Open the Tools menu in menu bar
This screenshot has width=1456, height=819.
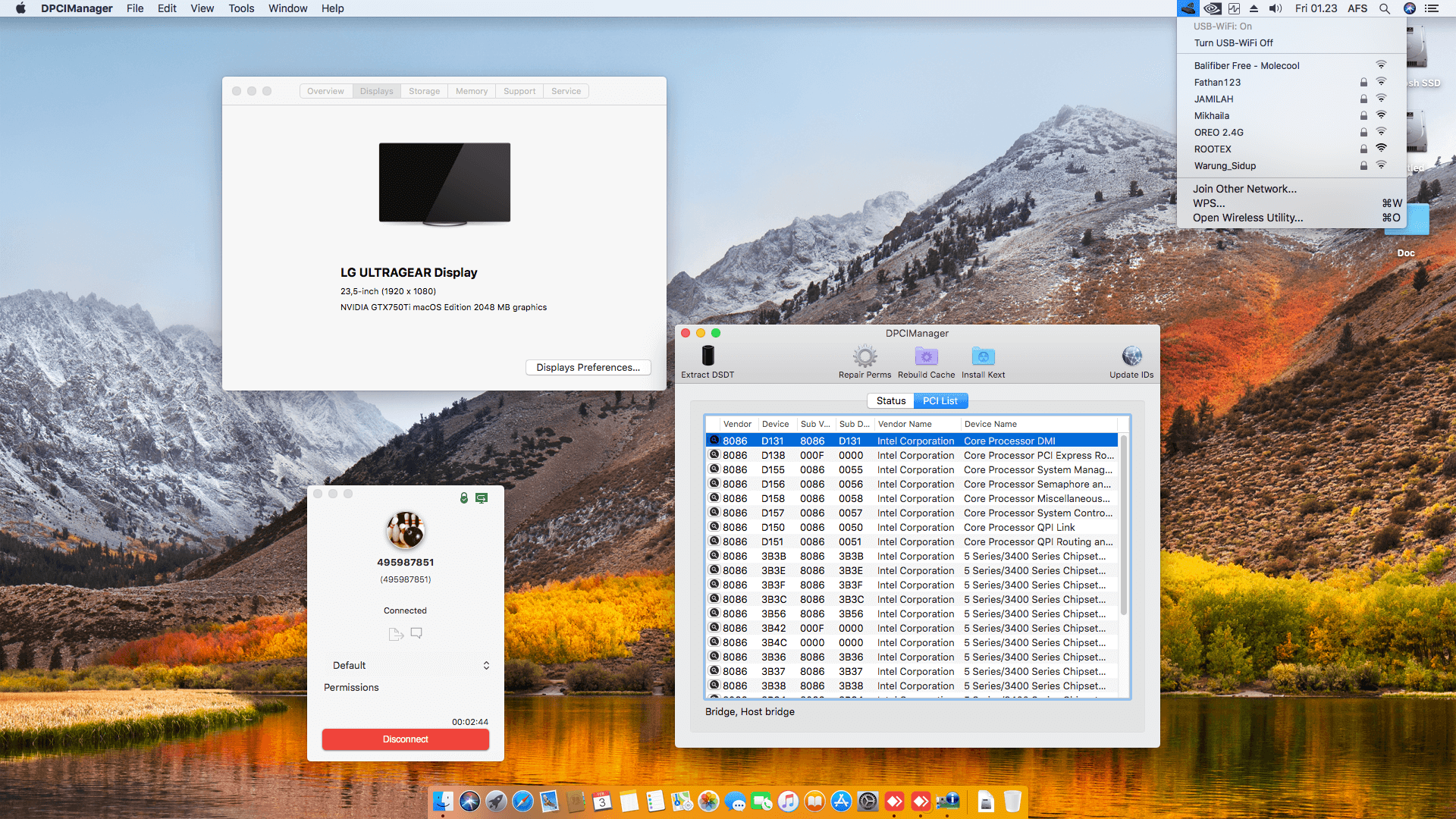241,8
